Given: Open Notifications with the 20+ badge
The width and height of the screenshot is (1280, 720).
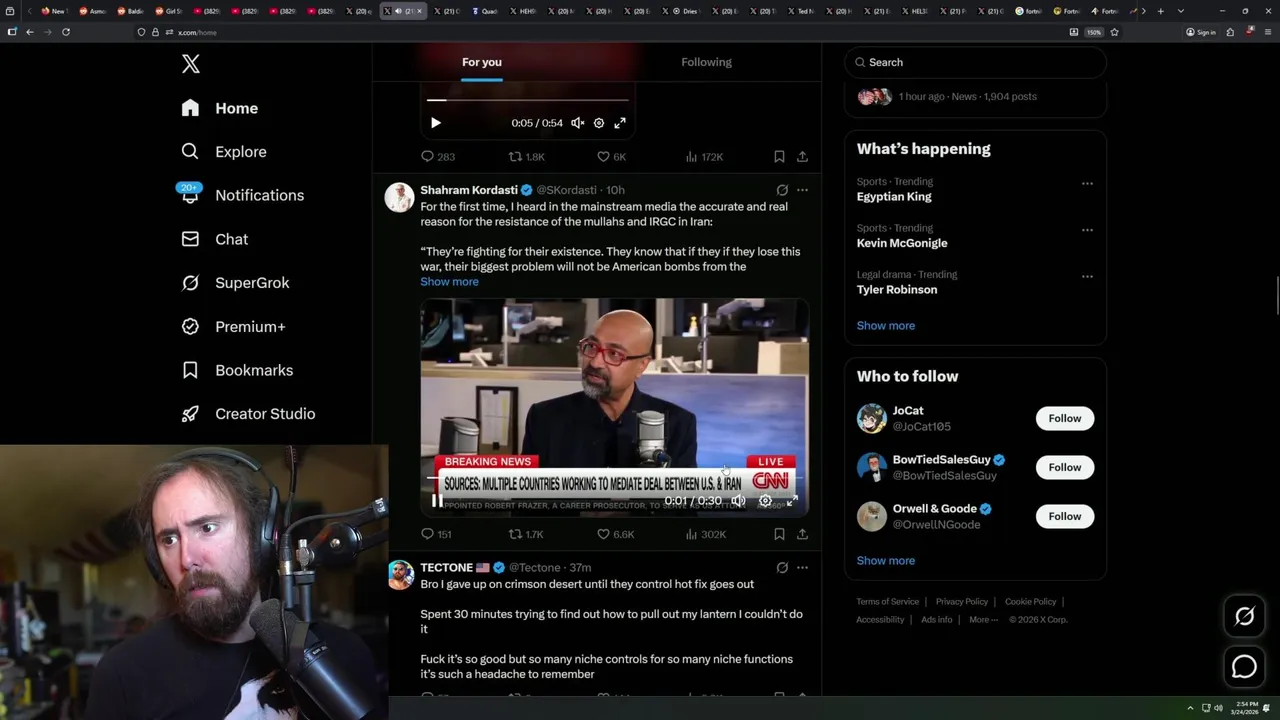Looking at the screenshot, I should point(241,195).
